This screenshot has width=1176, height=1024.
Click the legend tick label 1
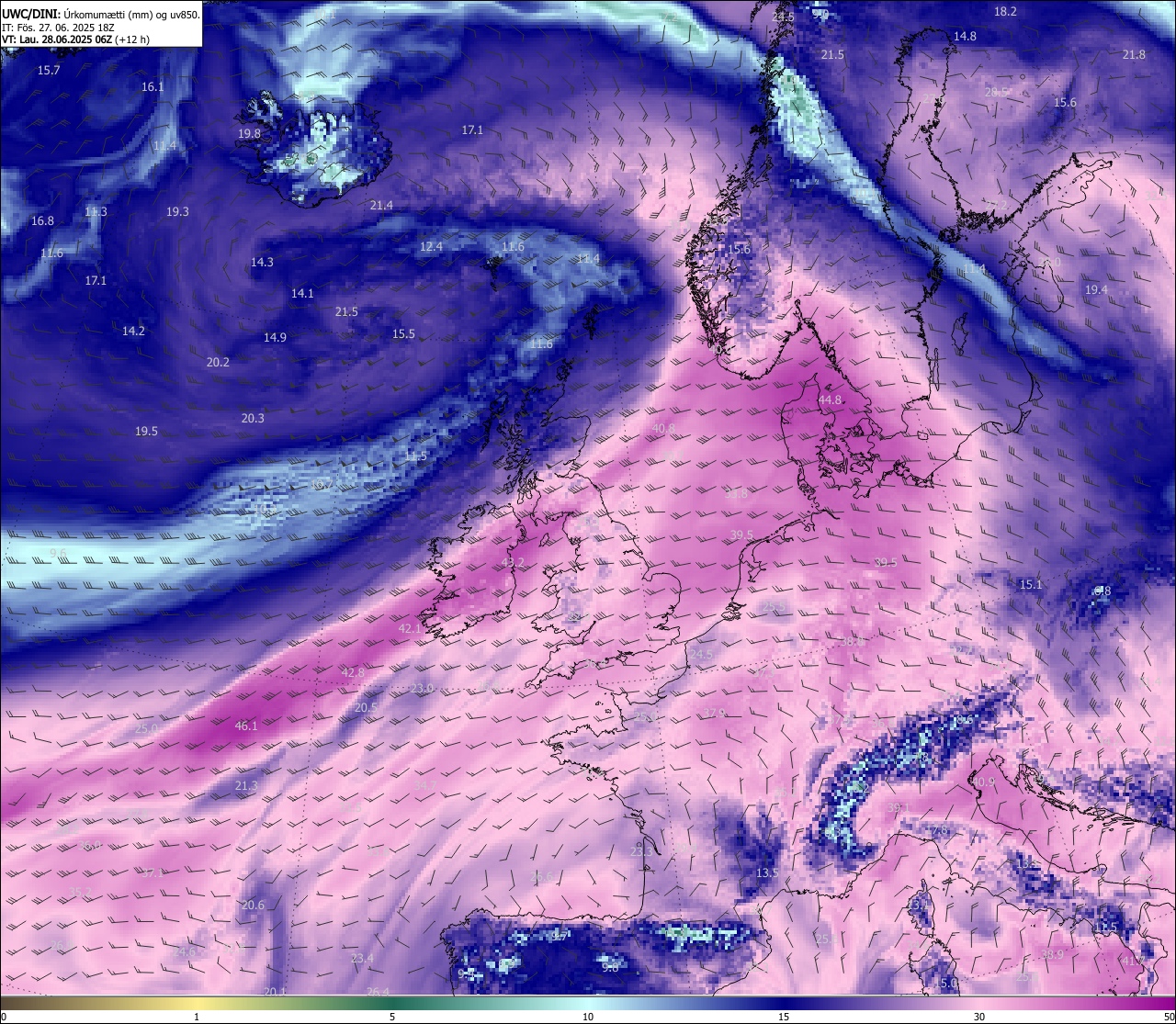tap(197, 1017)
